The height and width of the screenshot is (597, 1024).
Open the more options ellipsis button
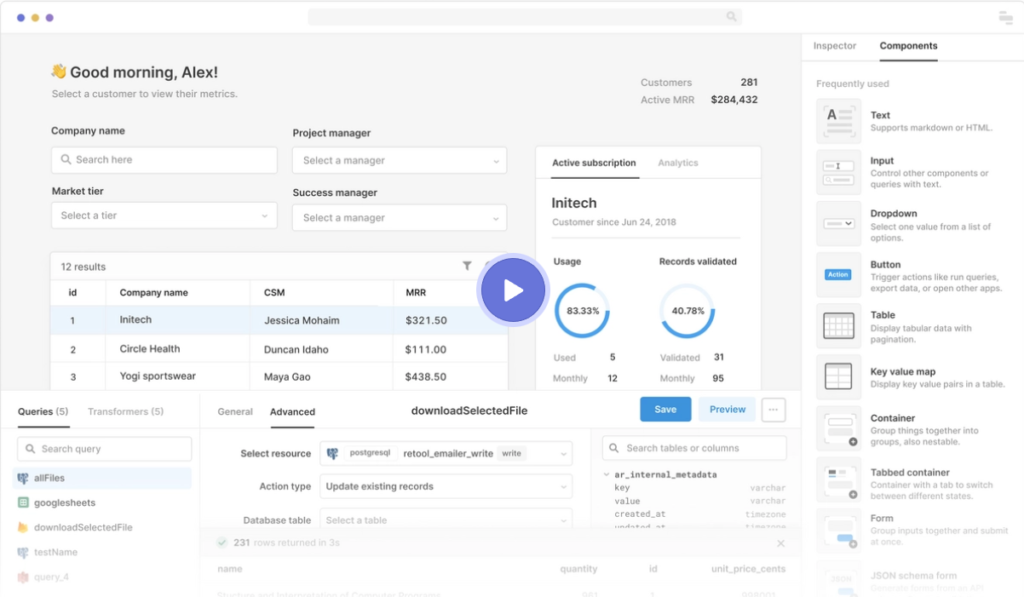[x=773, y=410]
